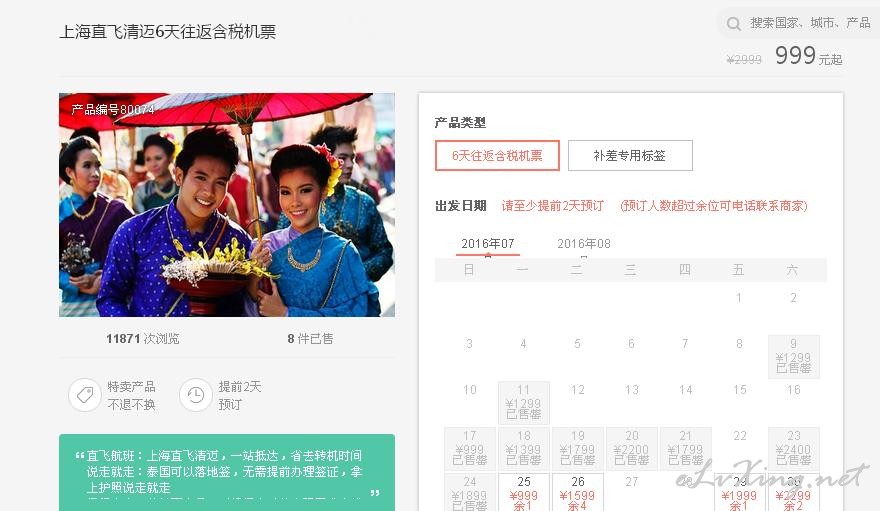Viewport: 880px width, 511px height.
Task: Pick July 25 priced ¥999
Action: click(523, 492)
